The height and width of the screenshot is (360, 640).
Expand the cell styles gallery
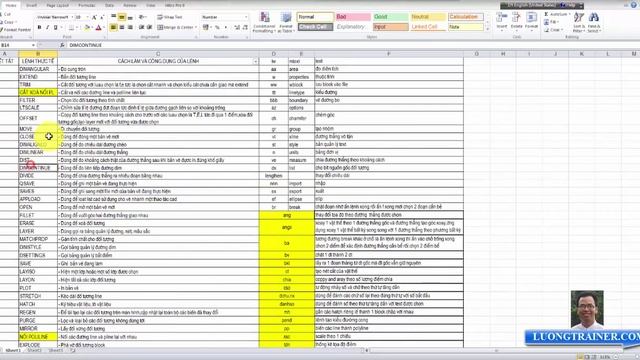[487, 29]
